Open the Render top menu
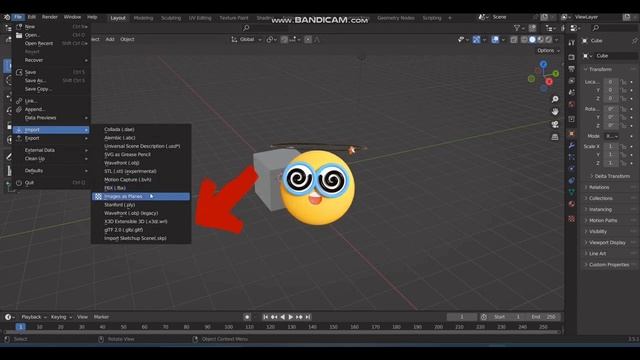Viewport: 640px width, 360px height. 49,17
